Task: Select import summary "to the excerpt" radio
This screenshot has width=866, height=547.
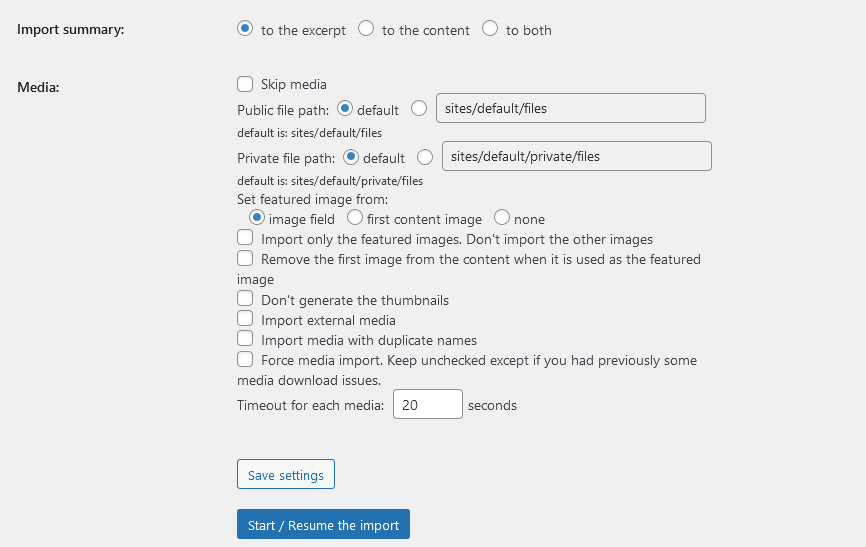Action: click(x=245, y=29)
